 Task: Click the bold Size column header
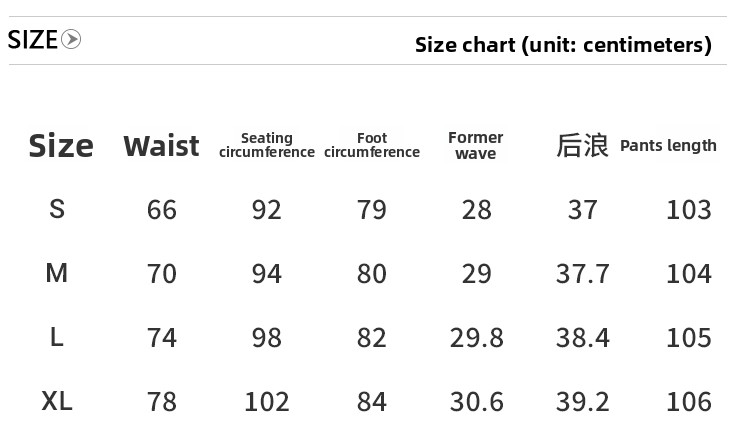(60, 146)
